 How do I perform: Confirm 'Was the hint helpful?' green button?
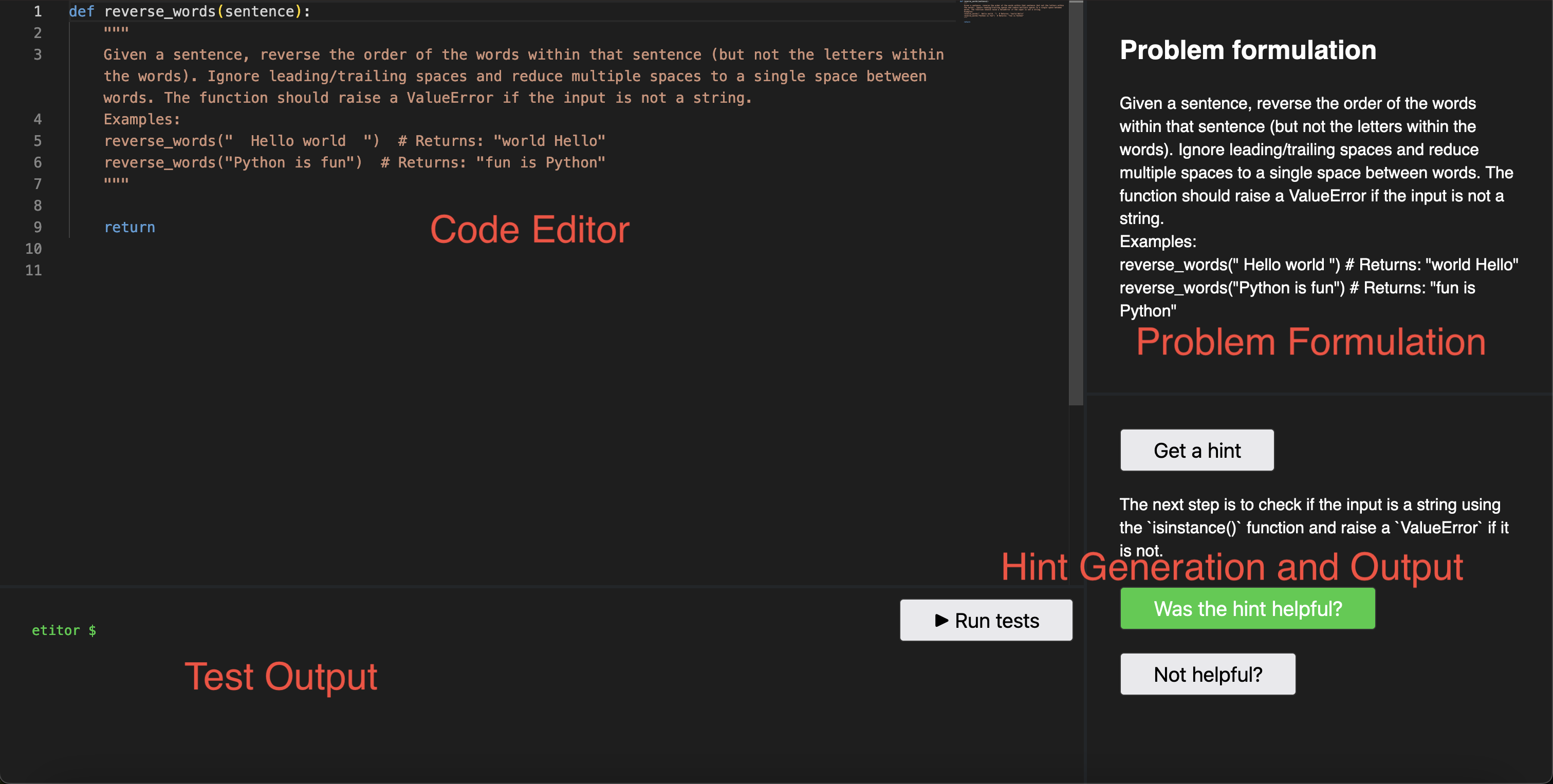(1247, 609)
